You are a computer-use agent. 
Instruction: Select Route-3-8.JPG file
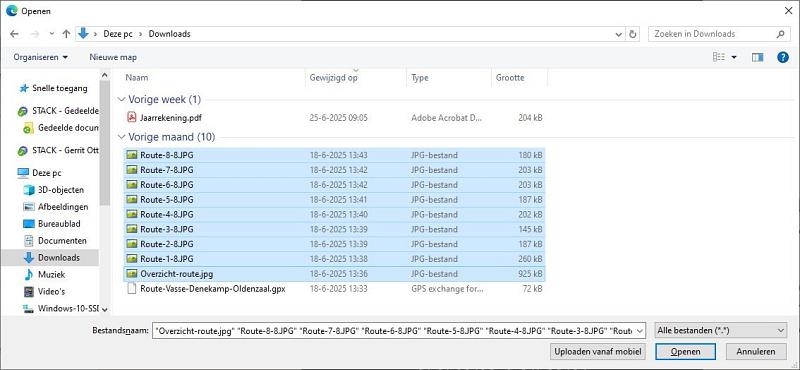pyautogui.click(x=334, y=229)
